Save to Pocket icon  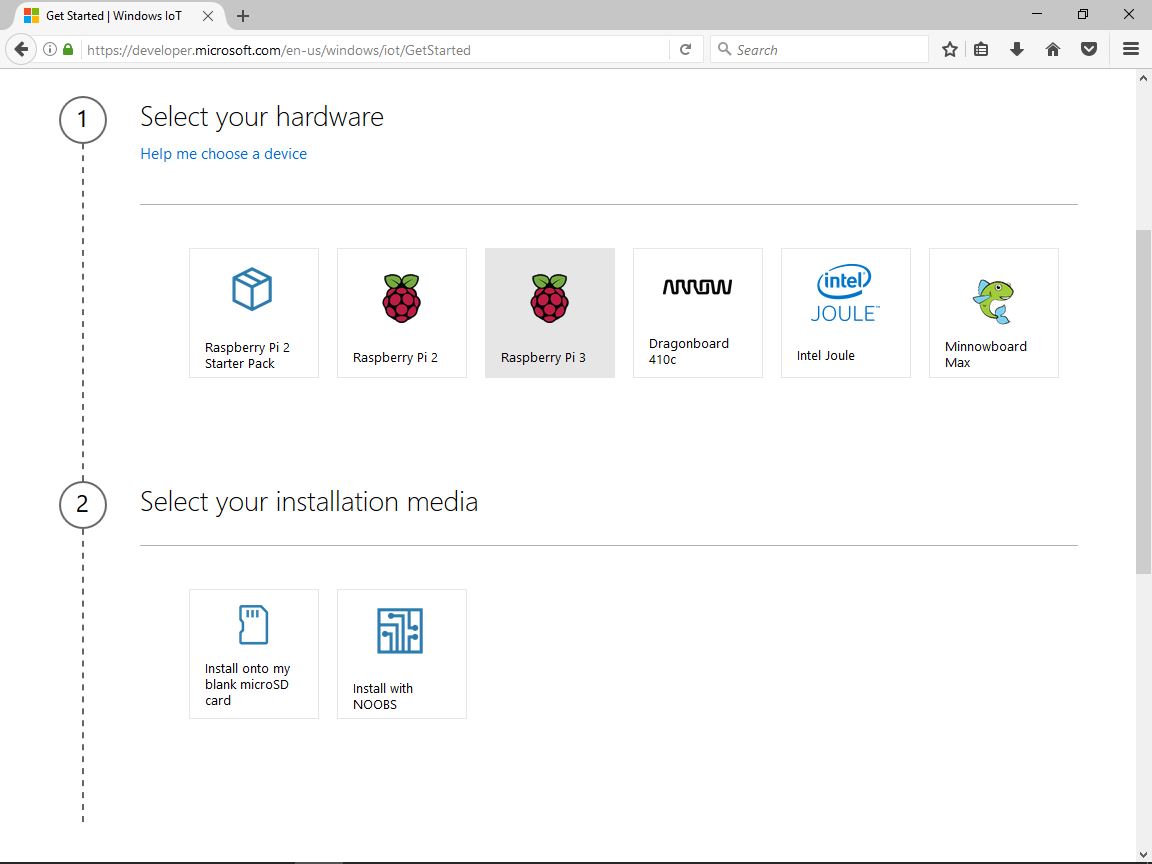(1089, 49)
